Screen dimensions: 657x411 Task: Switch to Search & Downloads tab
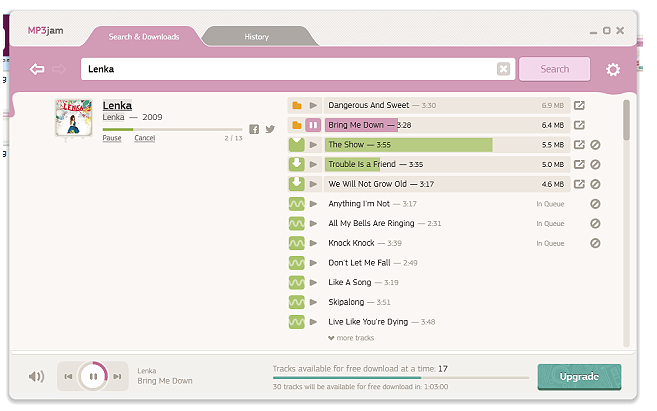(x=144, y=37)
